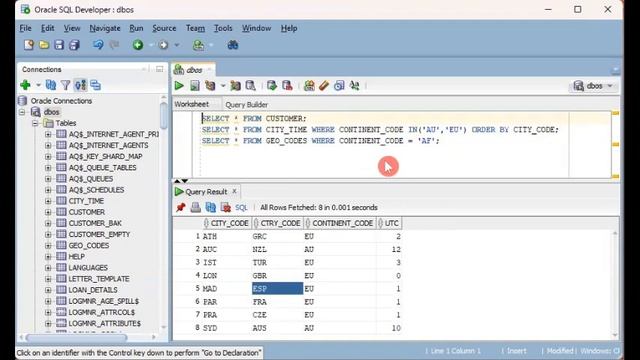Click the red delete icon in result toolbar

coord(226,207)
